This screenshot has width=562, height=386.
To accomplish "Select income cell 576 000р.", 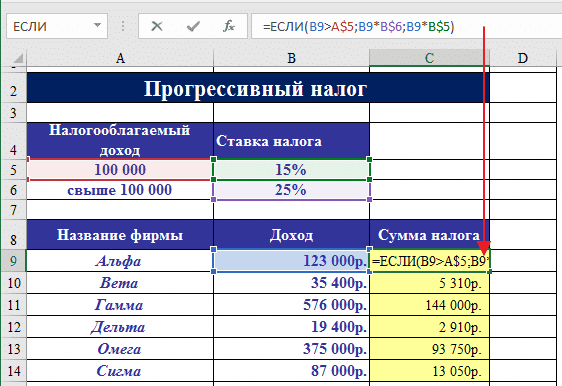I will (291, 305).
